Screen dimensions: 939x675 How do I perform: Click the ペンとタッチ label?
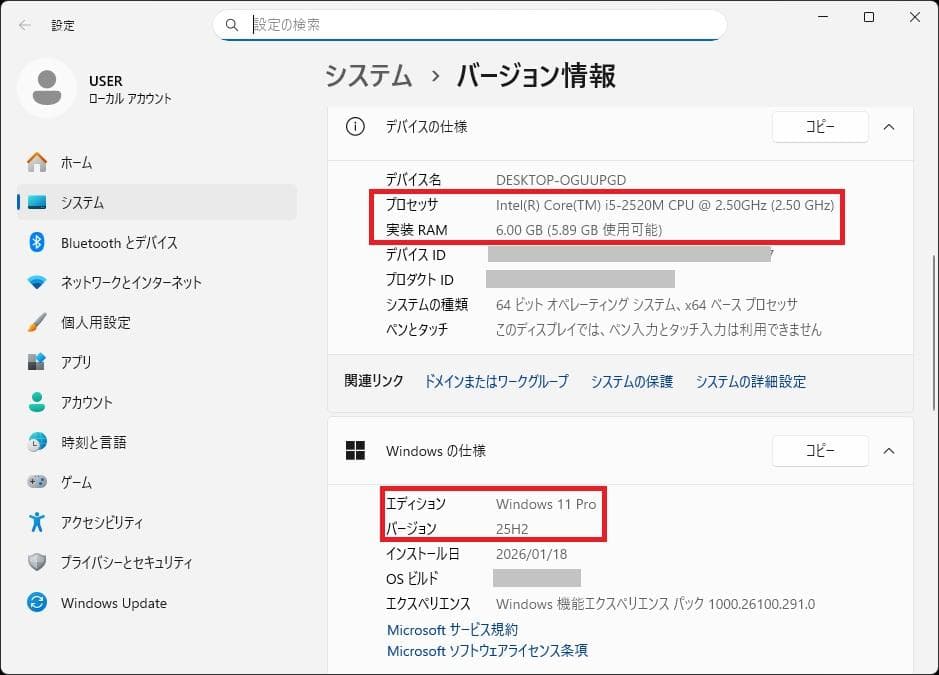tap(417, 329)
